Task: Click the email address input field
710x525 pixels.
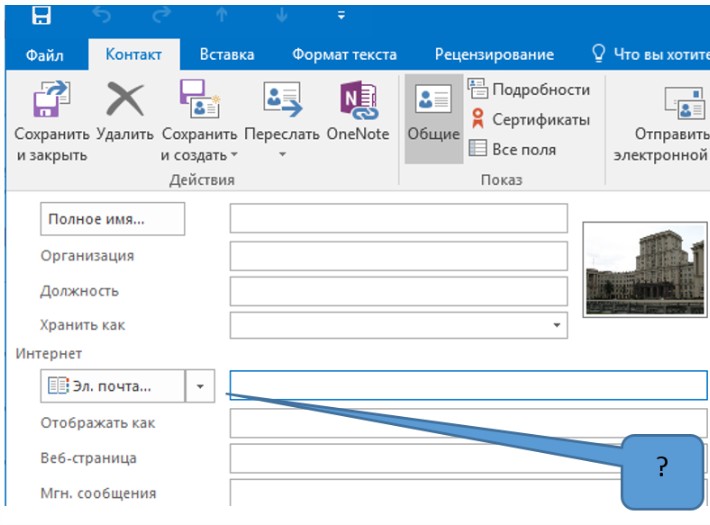Action: pyautogui.click(x=469, y=385)
